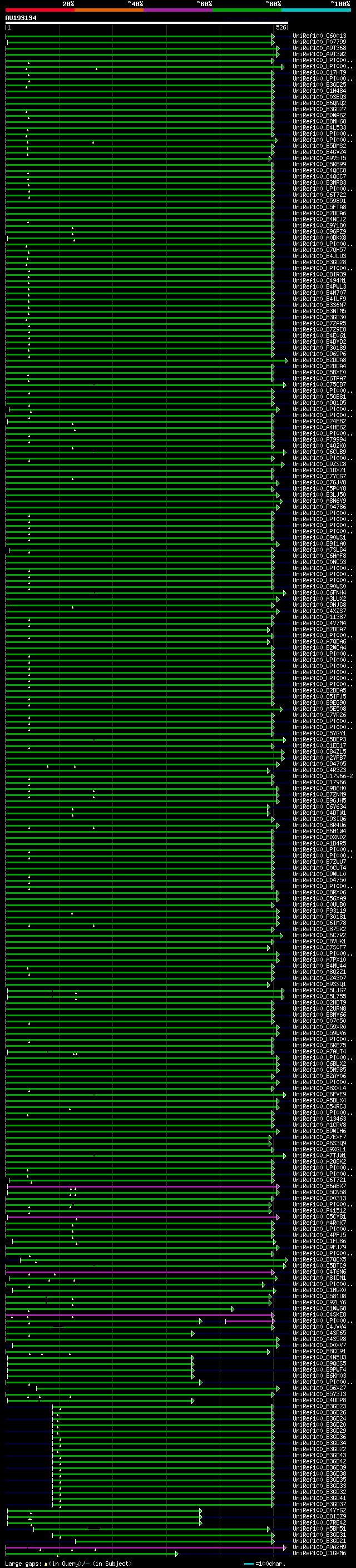Select the UniRef100_O13463 hit label
The width and height of the screenshot is (356, 1568).
point(319,1119)
